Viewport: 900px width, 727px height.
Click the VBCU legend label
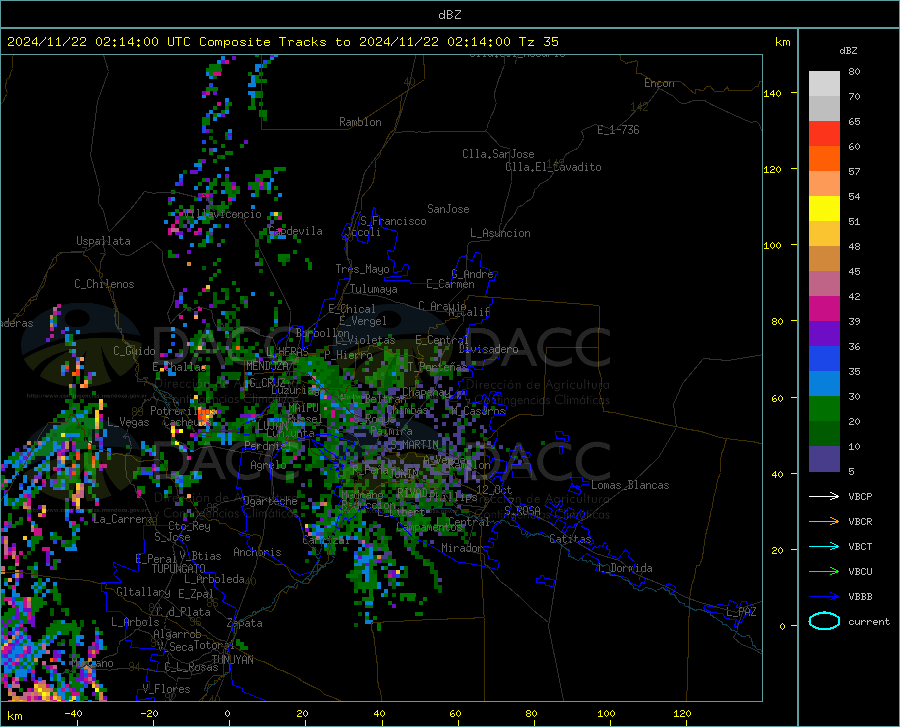click(x=860, y=572)
